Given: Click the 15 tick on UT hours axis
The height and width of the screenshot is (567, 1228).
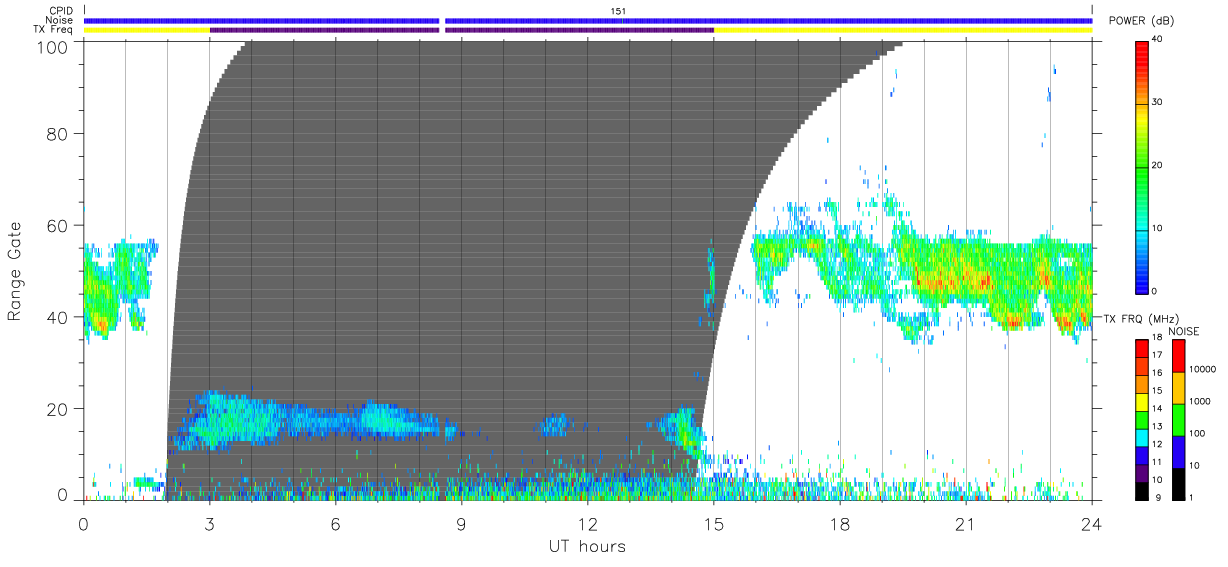Looking at the screenshot, I should [x=713, y=524].
